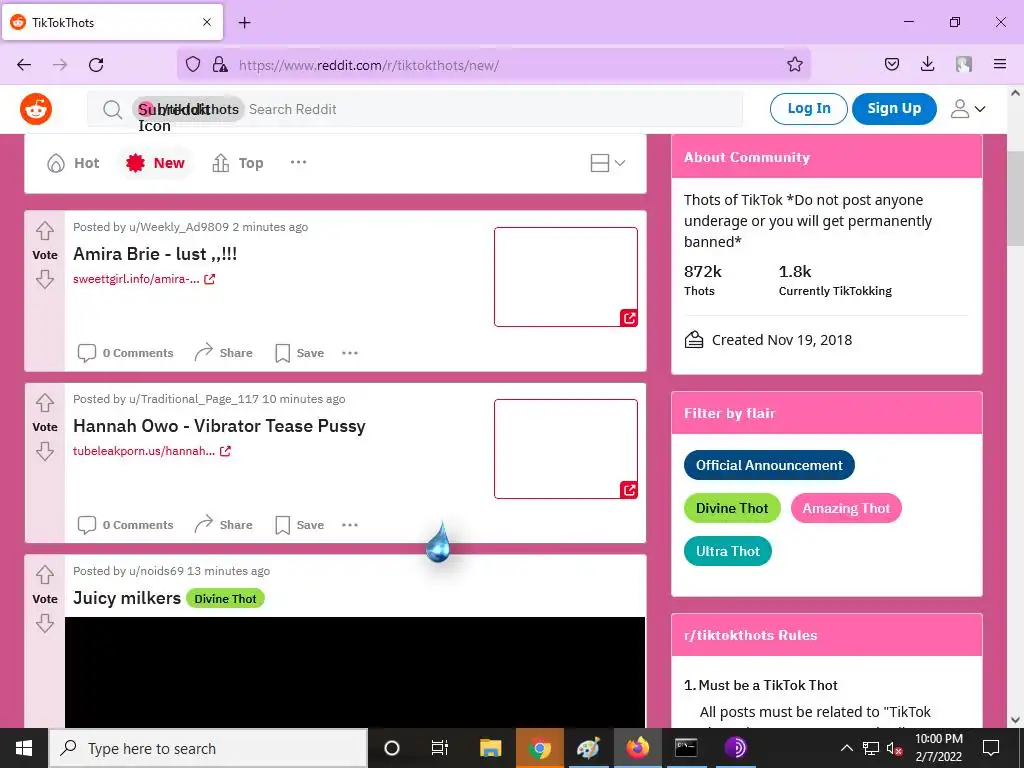Filter by Divine Thot flair in sidebar

click(732, 508)
